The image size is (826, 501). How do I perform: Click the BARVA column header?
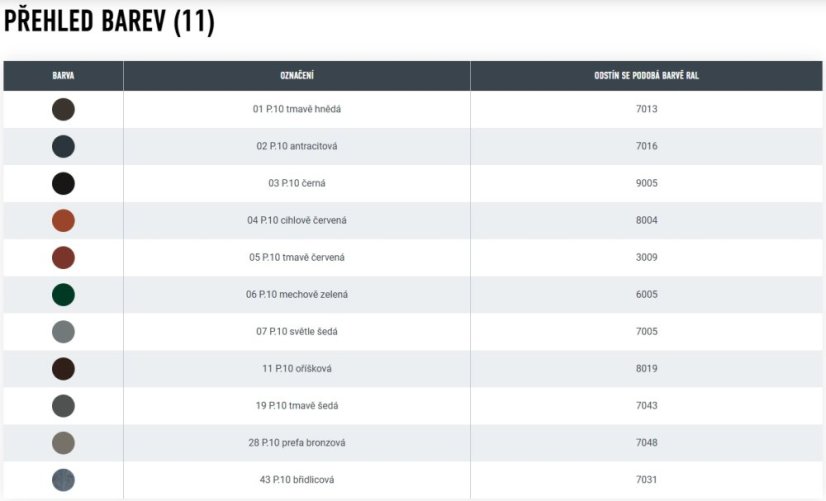tap(63, 76)
